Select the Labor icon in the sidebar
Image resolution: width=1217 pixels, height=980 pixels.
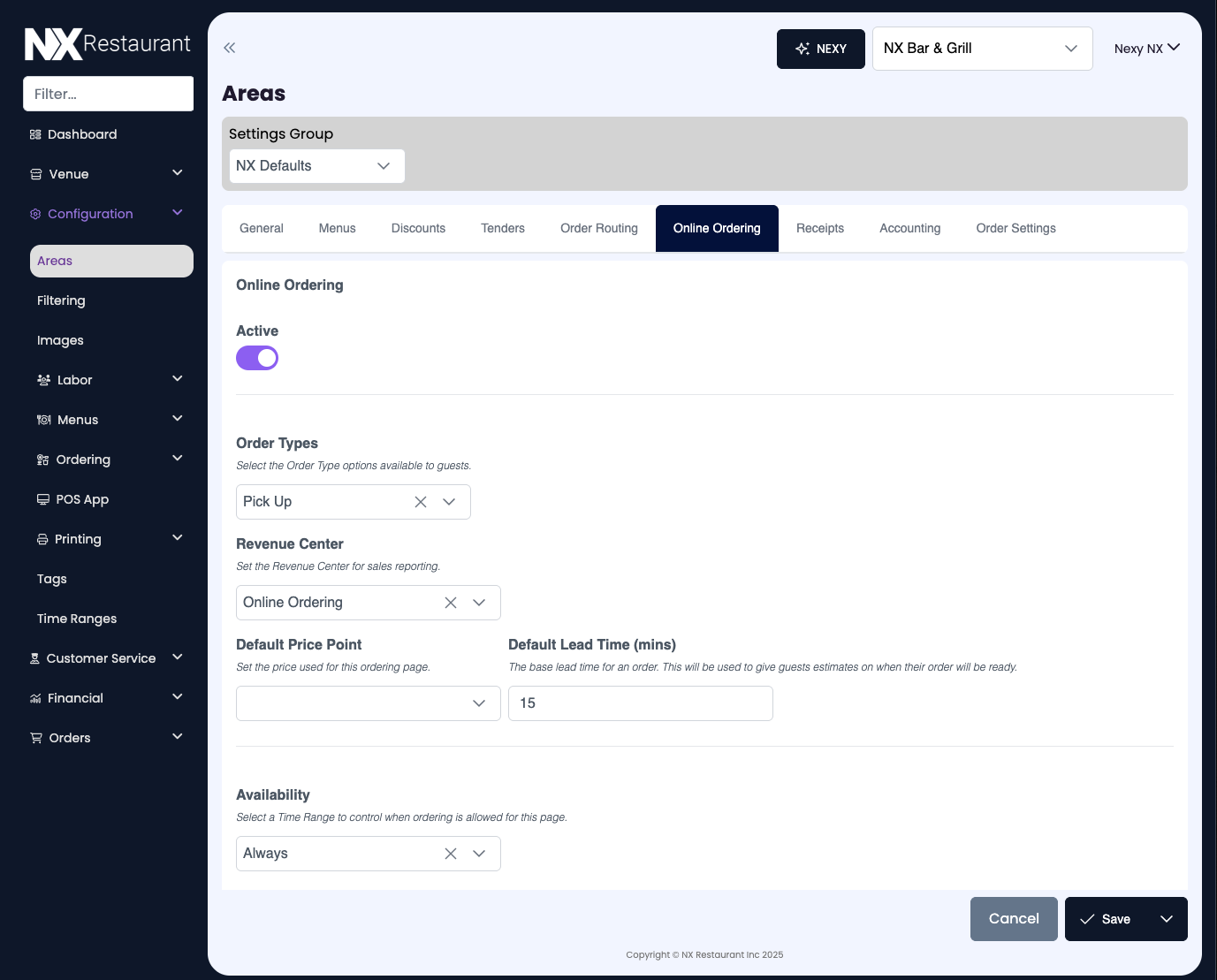pyautogui.click(x=43, y=379)
